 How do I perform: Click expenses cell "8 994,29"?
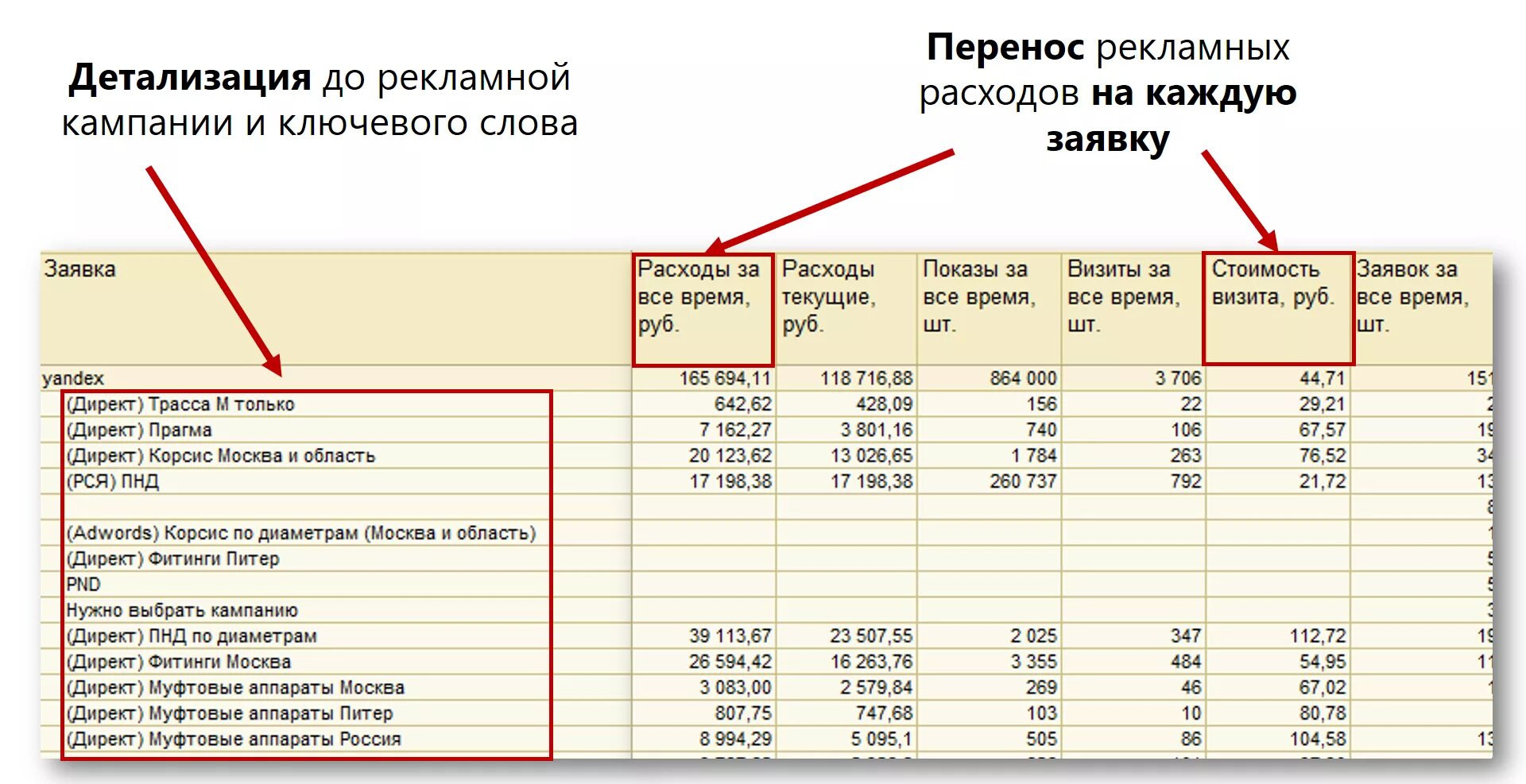[x=703, y=740]
